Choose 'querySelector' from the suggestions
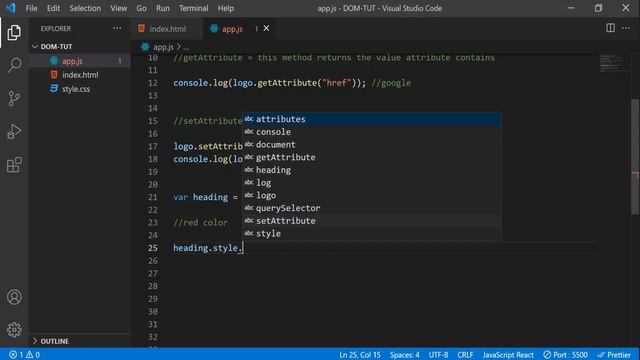This screenshot has width=640, height=360. (x=372, y=208)
